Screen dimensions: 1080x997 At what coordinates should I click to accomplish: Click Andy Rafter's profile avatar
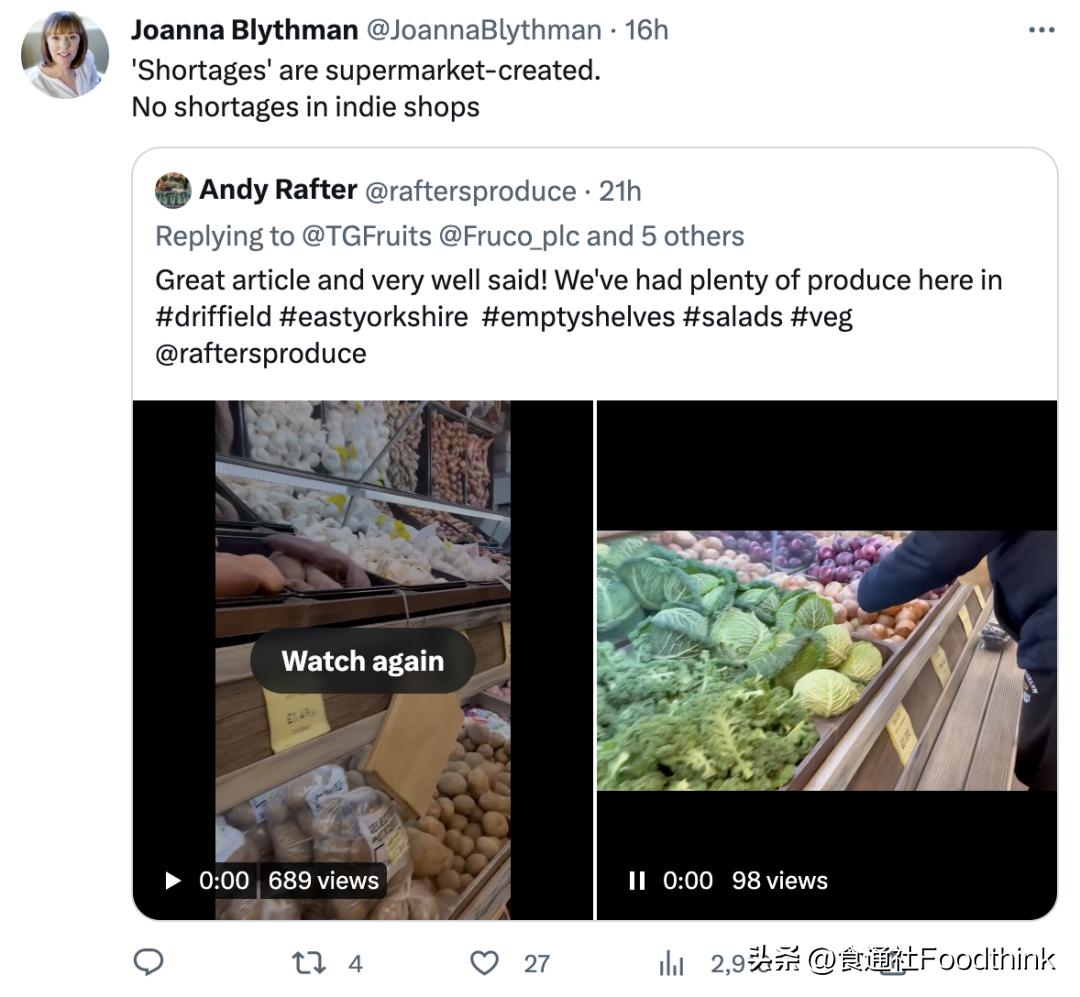[172, 190]
